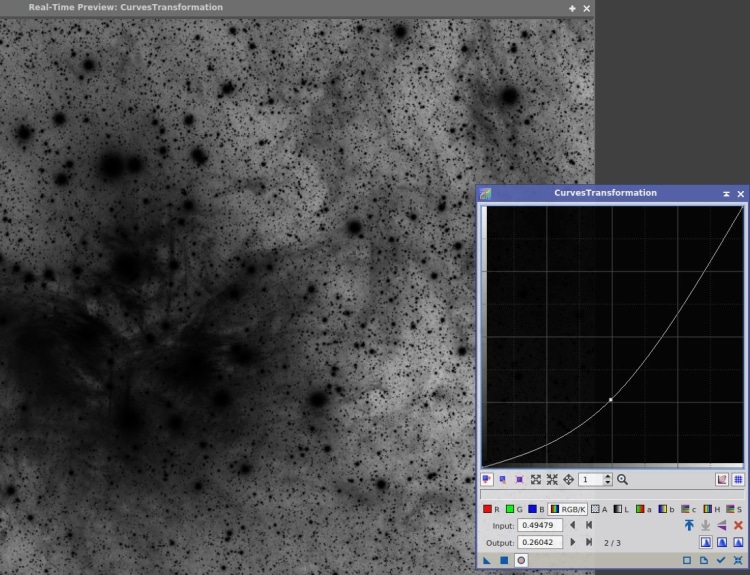
Task: Select the Edit Point Mode tool
Action: (487, 479)
